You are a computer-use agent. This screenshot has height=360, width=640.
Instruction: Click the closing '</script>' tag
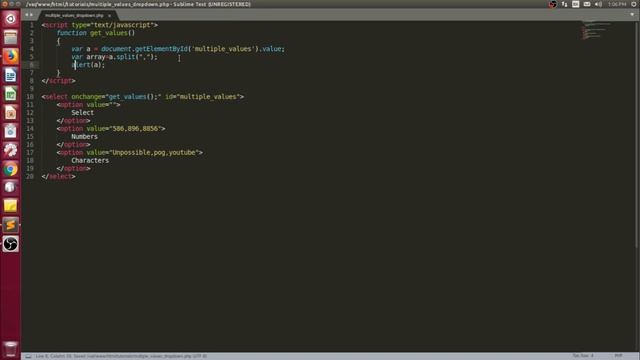(58, 81)
